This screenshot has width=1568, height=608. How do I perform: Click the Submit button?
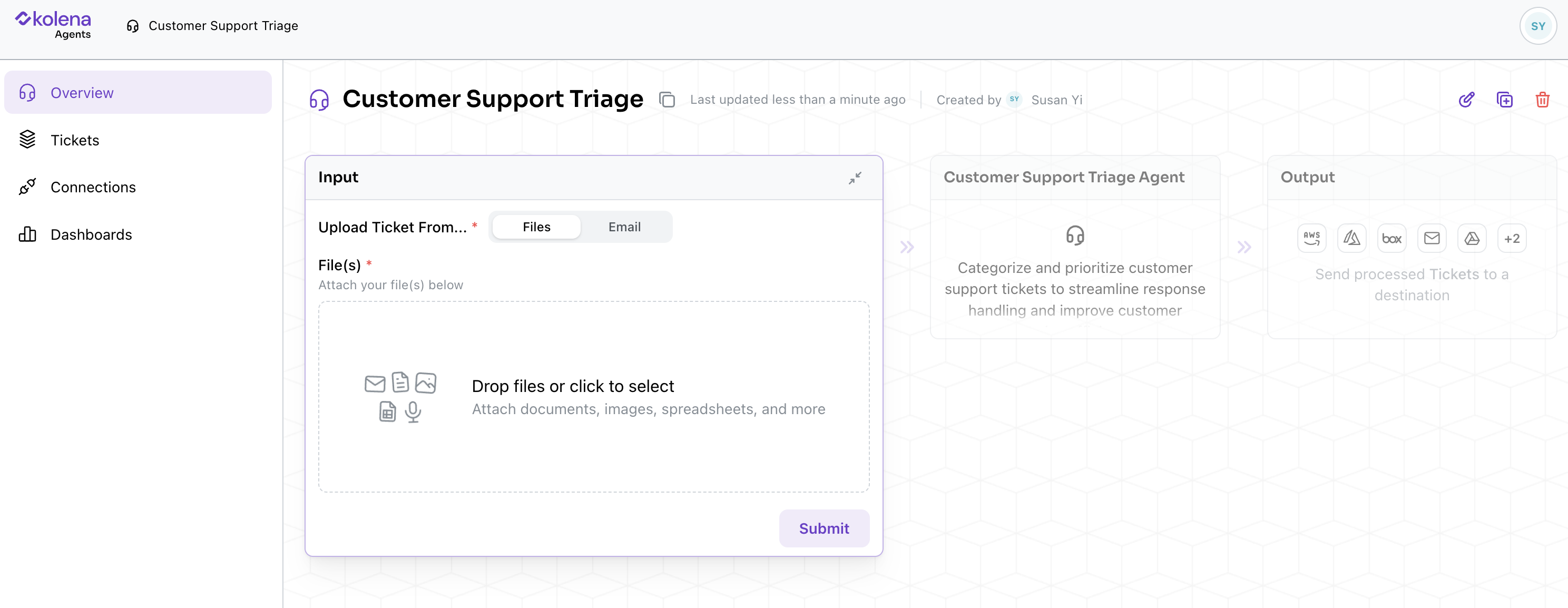tap(824, 528)
